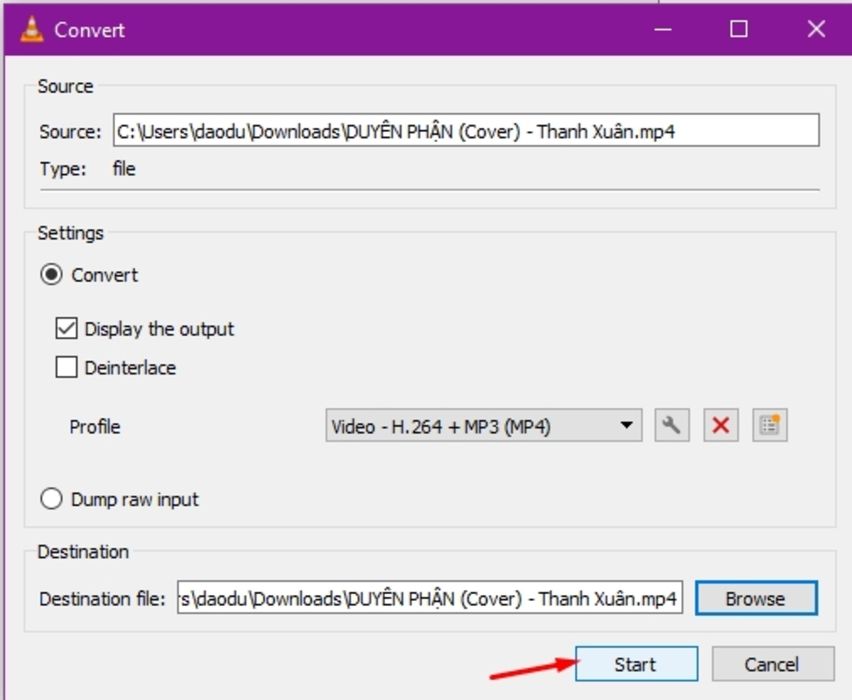The width and height of the screenshot is (852, 700).
Task: Click the 'Type:' label text
Action: pos(63,169)
